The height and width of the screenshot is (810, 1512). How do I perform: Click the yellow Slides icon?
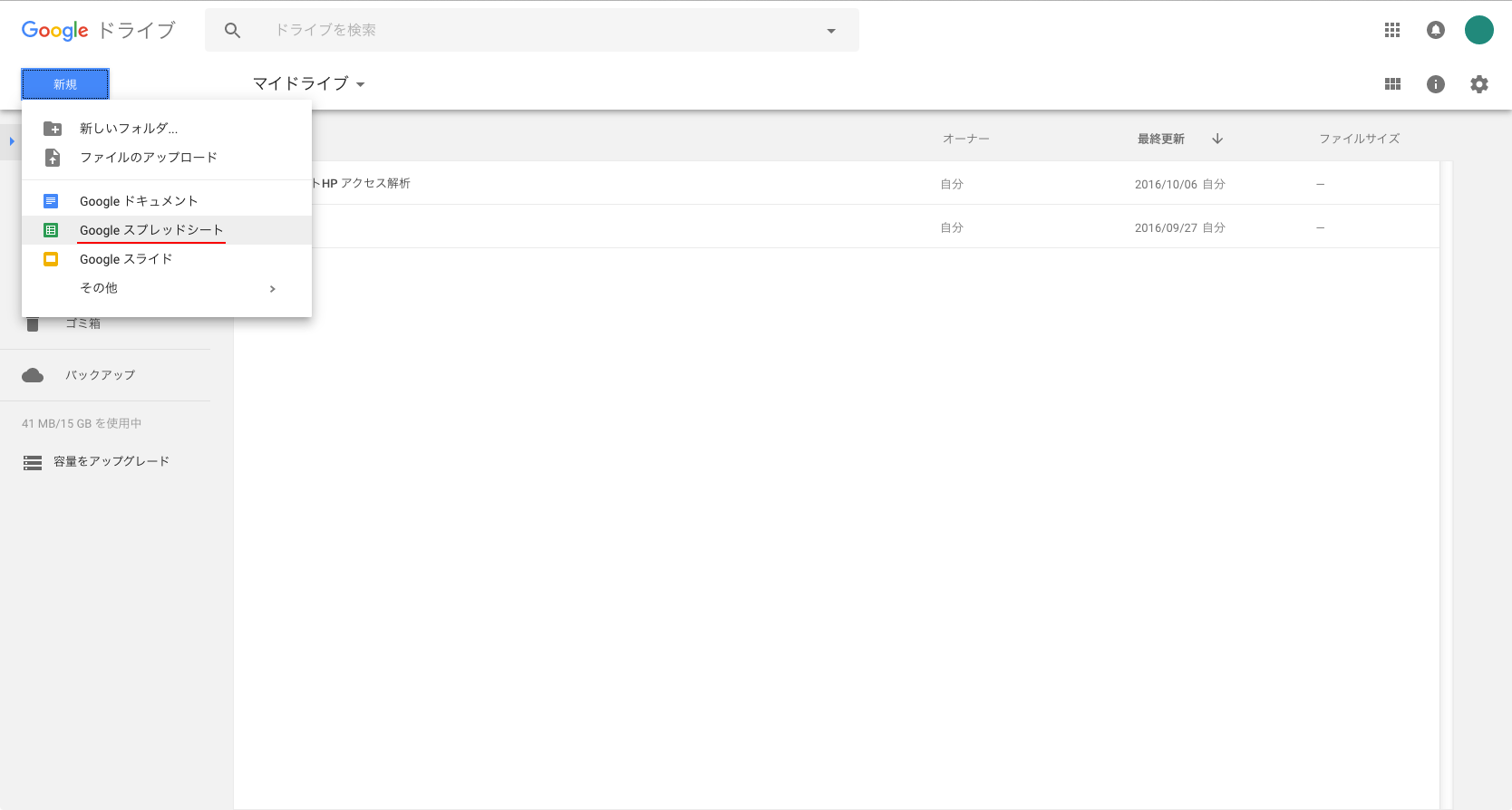[51, 259]
